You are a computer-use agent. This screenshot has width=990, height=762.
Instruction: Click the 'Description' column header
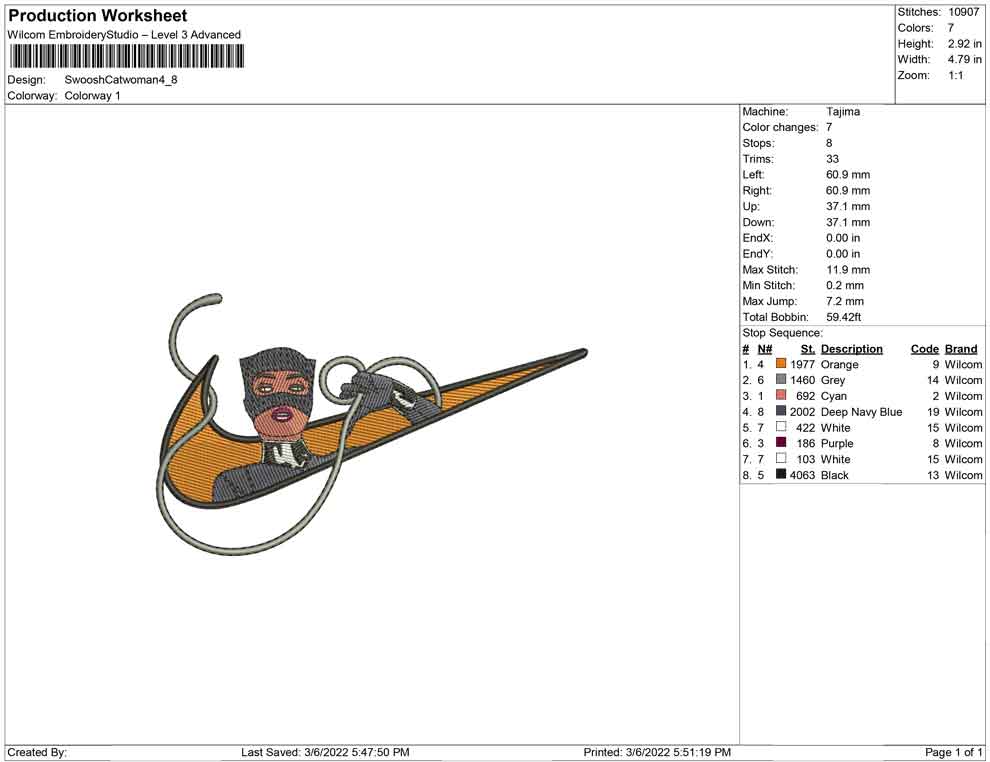pyautogui.click(x=852, y=349)
